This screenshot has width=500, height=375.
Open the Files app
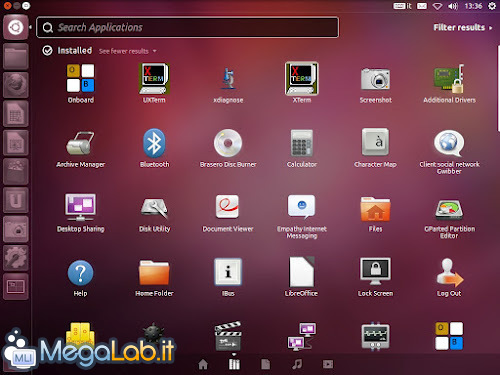tap(376, 214)
